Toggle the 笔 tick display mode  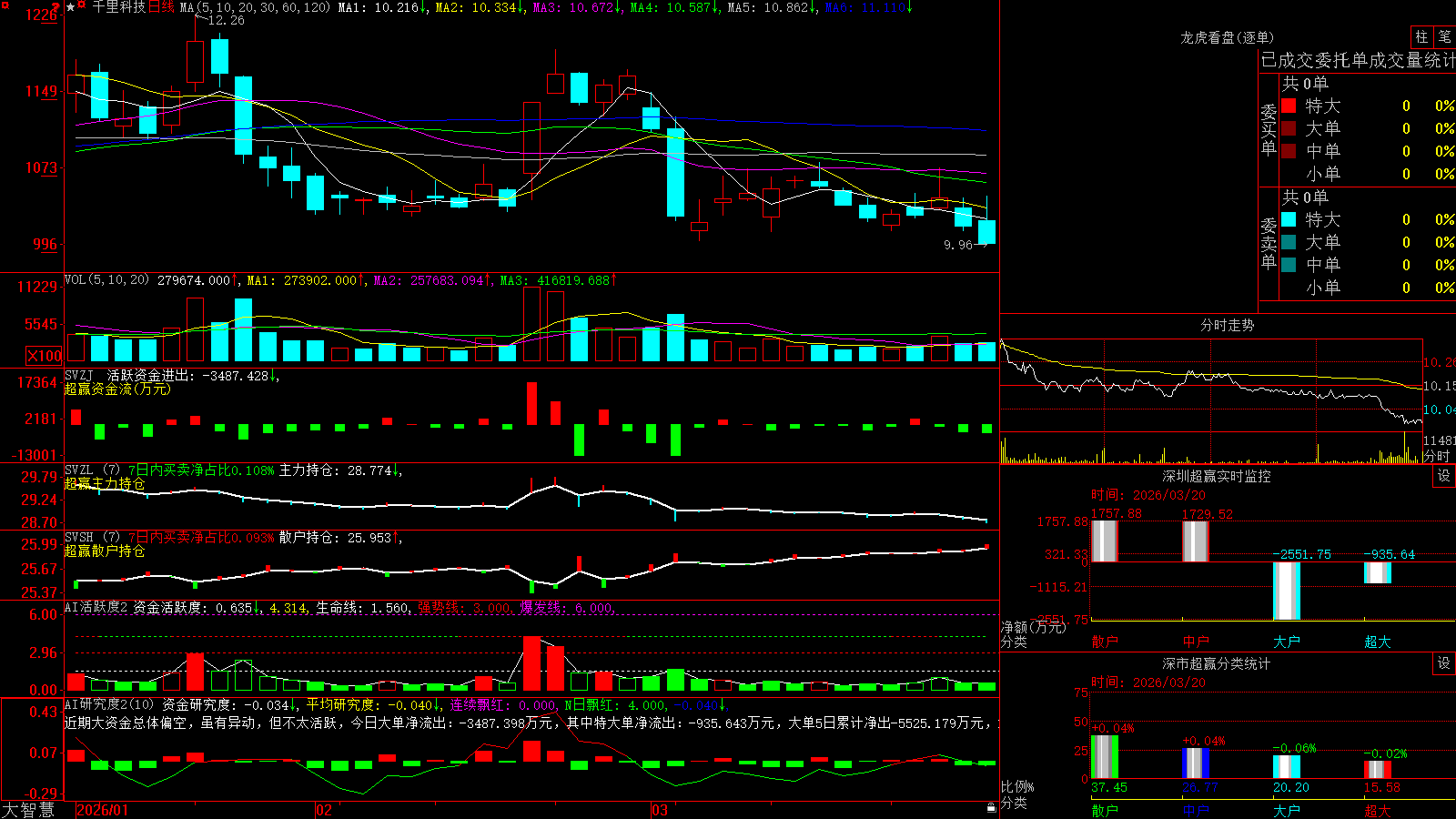(1445, 37)
